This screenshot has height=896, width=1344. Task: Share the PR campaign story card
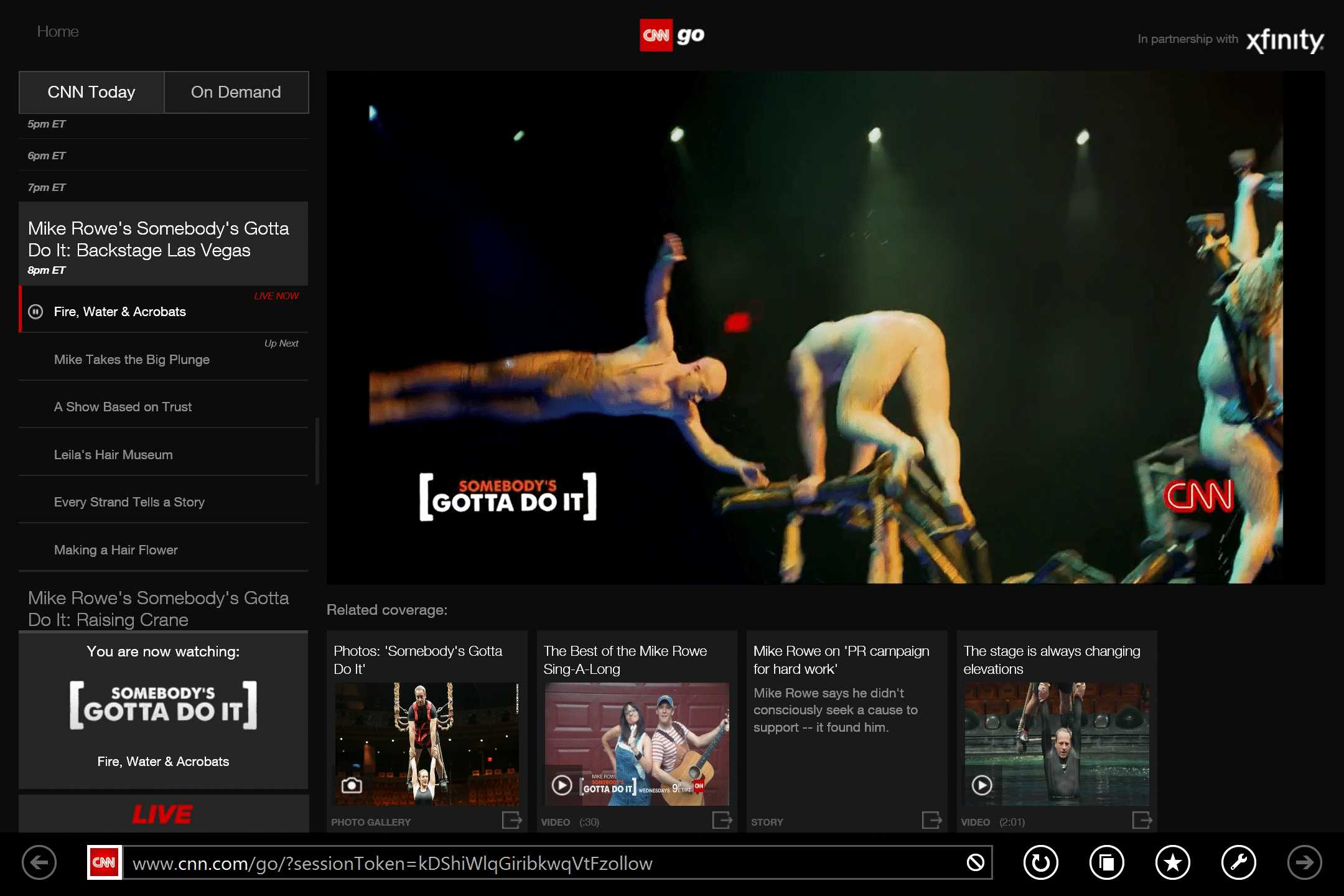(931, 821)
